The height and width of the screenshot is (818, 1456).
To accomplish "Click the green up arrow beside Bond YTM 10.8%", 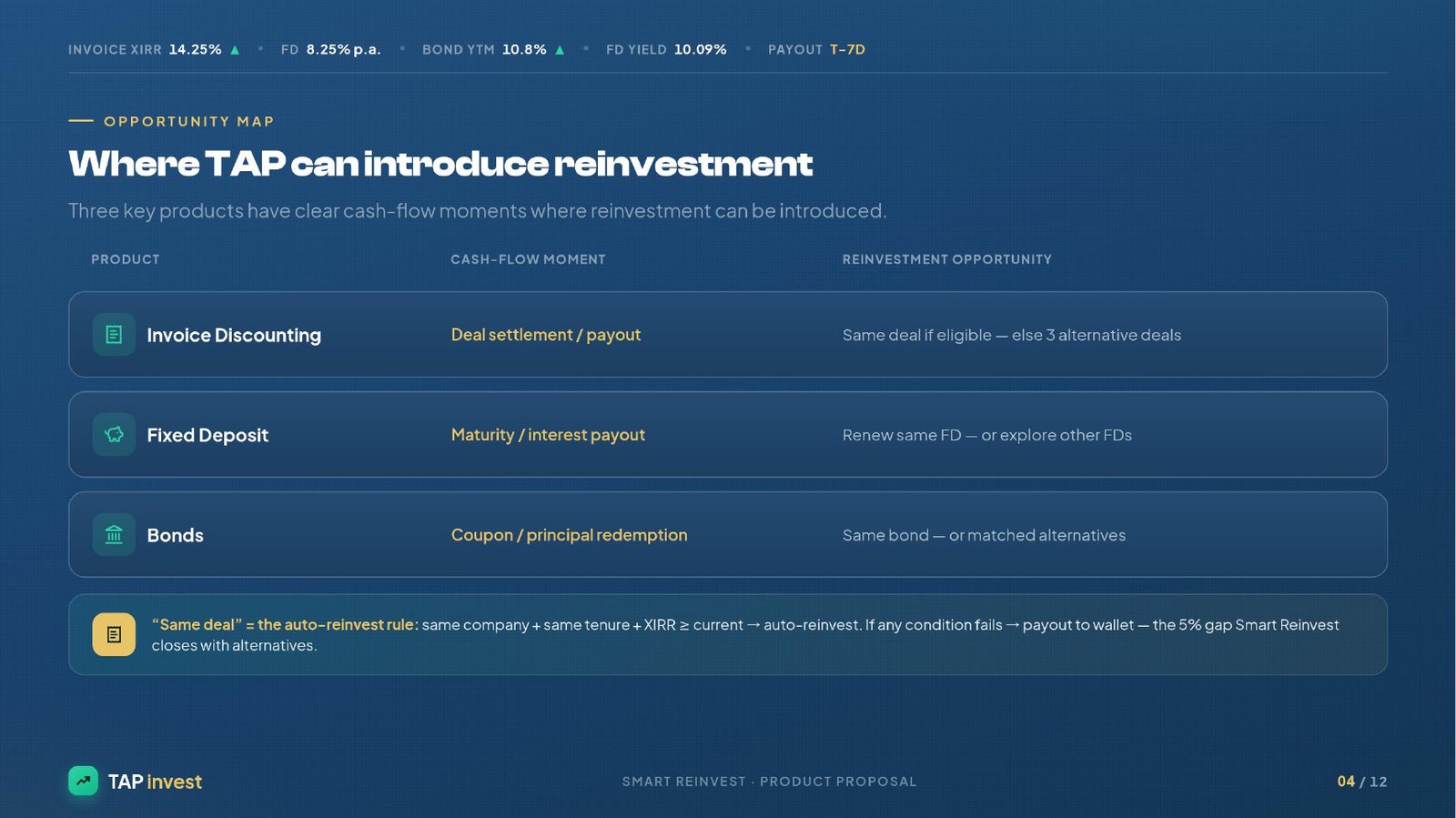I will 560,50.
